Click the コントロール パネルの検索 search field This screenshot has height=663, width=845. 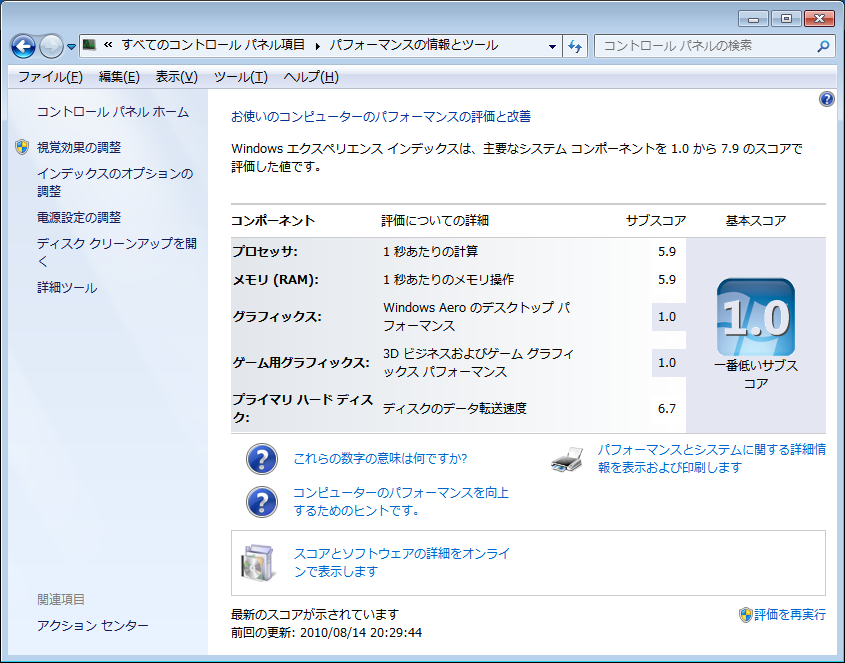704,46
